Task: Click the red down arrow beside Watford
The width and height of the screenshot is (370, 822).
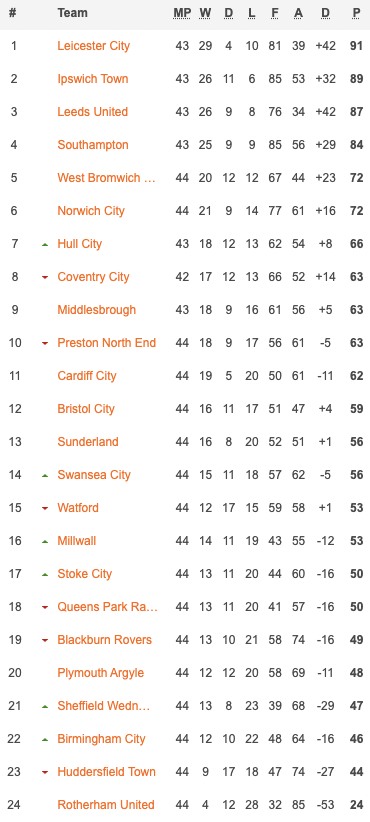Action: click(45, 509)
